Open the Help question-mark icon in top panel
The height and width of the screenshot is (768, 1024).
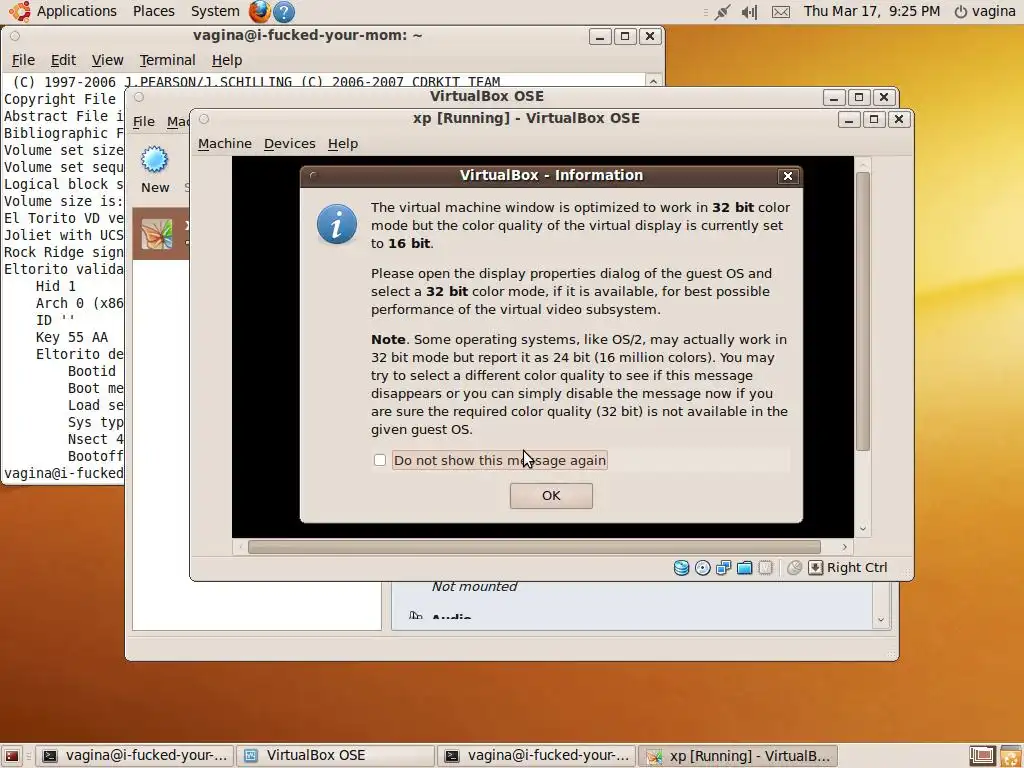pyautogui.click(x=284, y=11)
